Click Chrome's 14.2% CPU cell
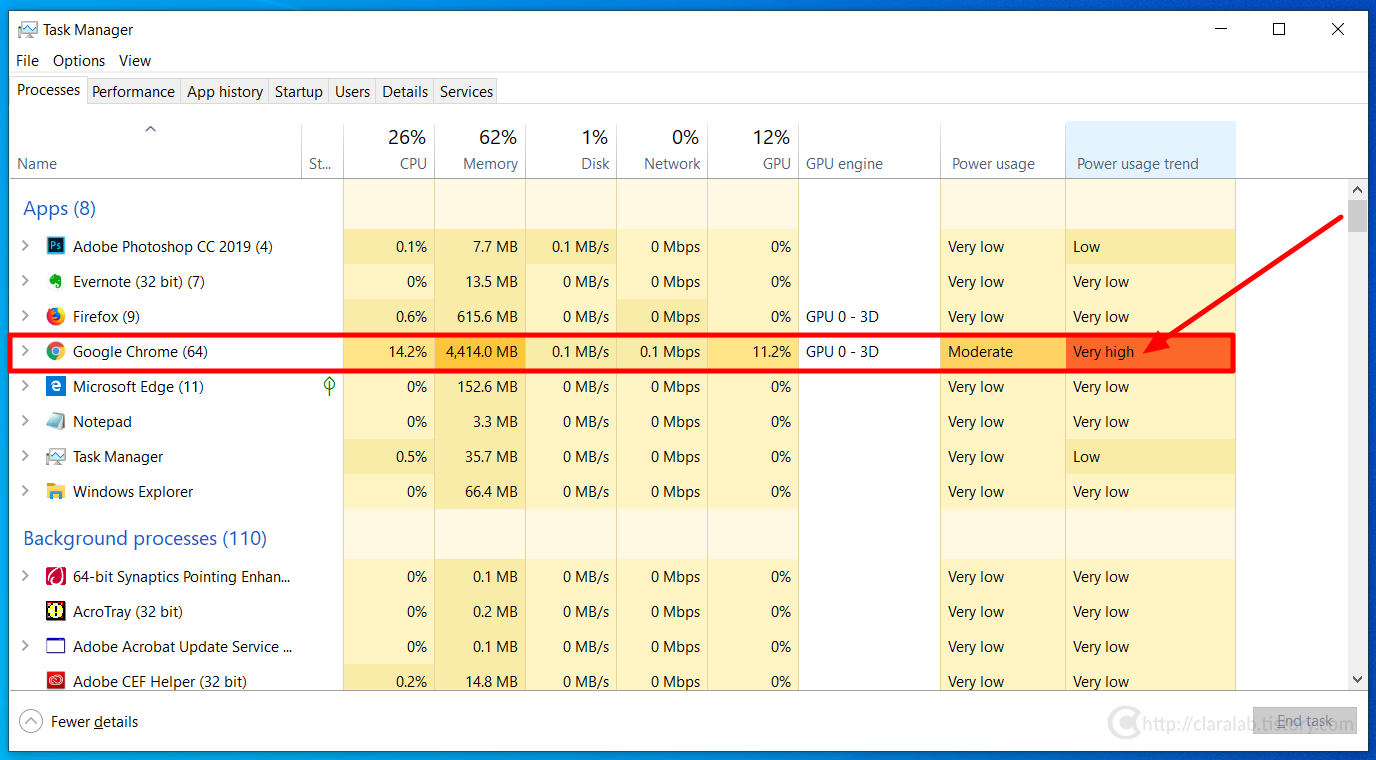 click(x=389, y=351)
